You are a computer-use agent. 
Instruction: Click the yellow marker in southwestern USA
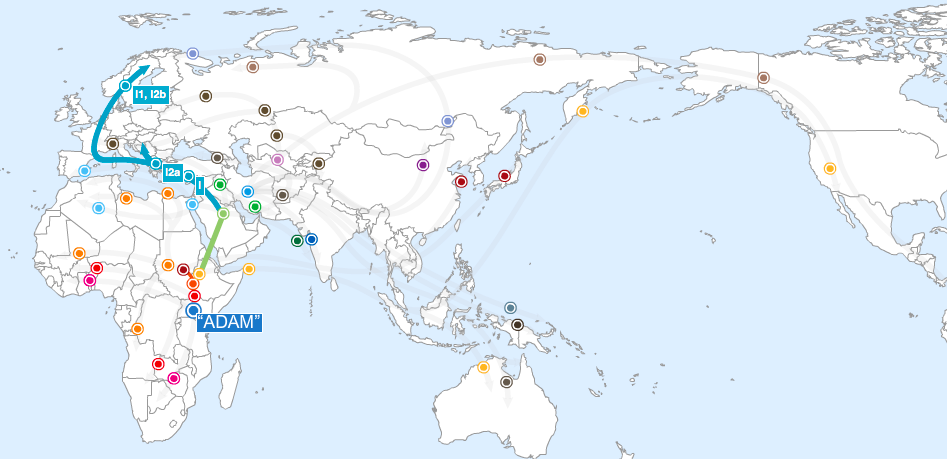830,169
